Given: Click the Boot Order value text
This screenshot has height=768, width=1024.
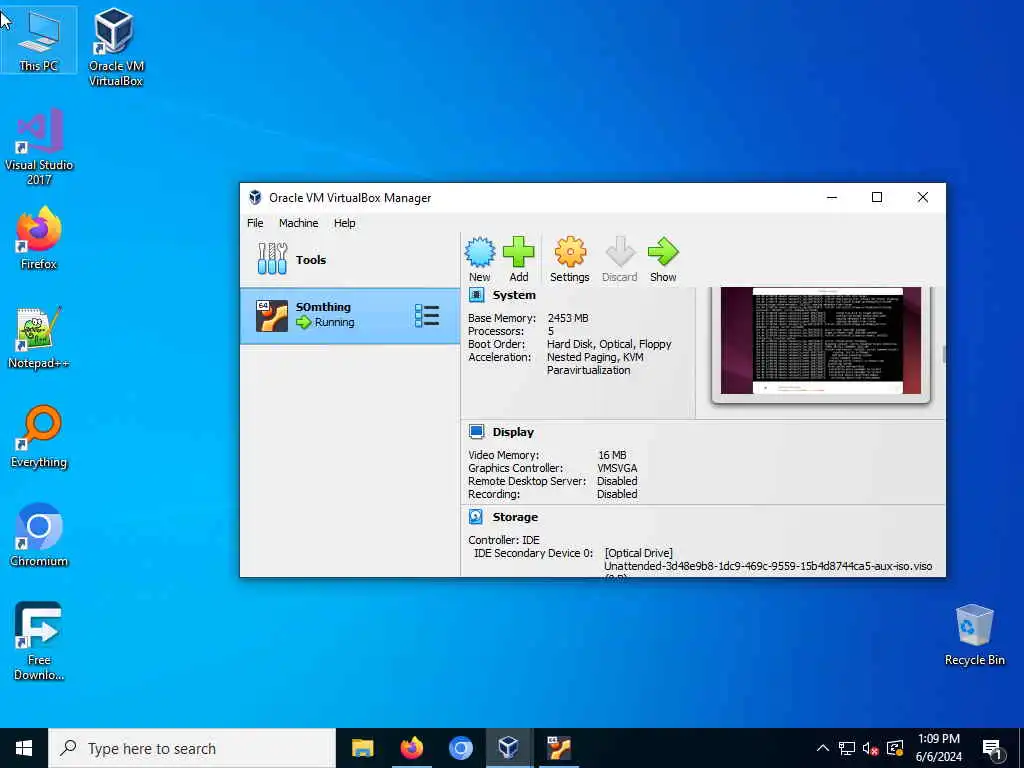Looking at the screenshot, I should pos(609,344).
